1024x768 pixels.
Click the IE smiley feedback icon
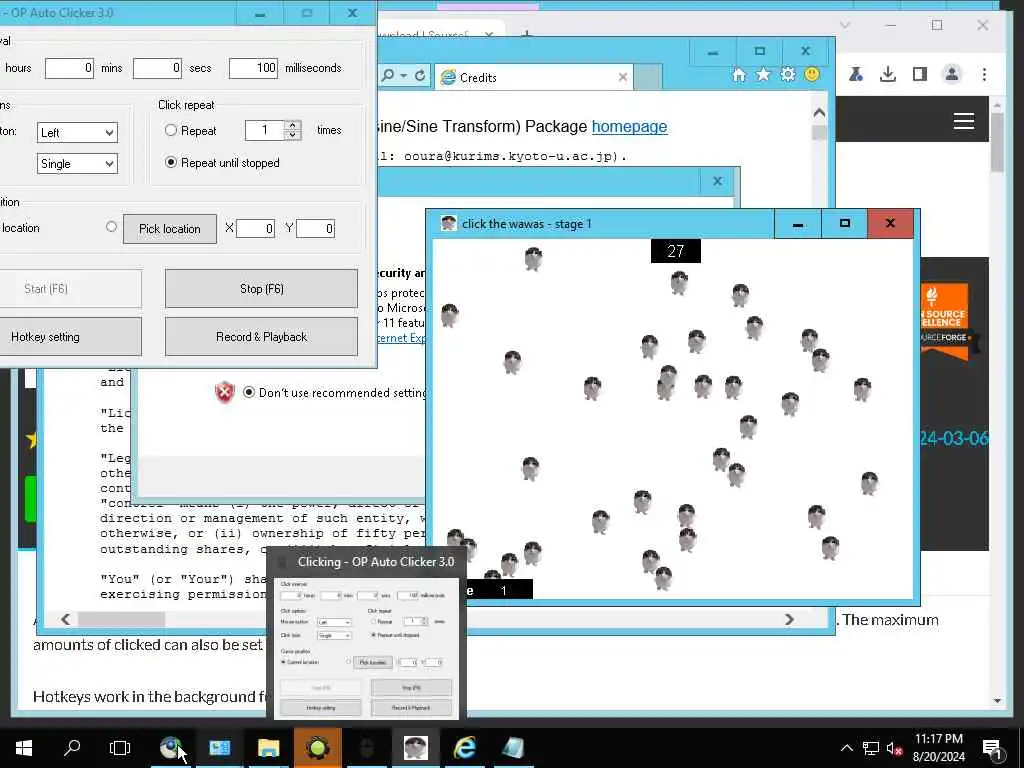point(812,75)
